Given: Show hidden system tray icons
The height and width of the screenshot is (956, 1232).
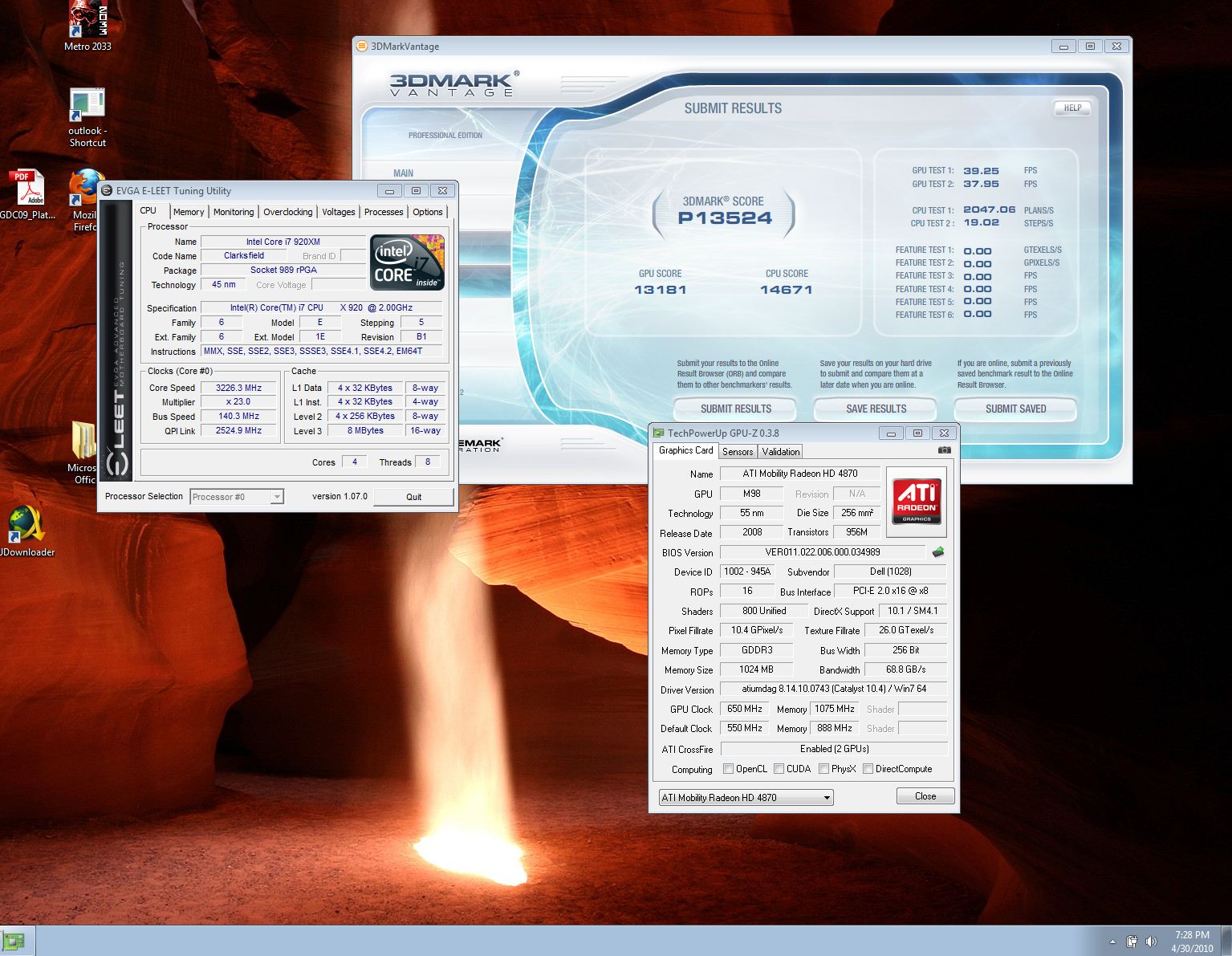Looking at the screenshot, I should tap(1112, 942).
